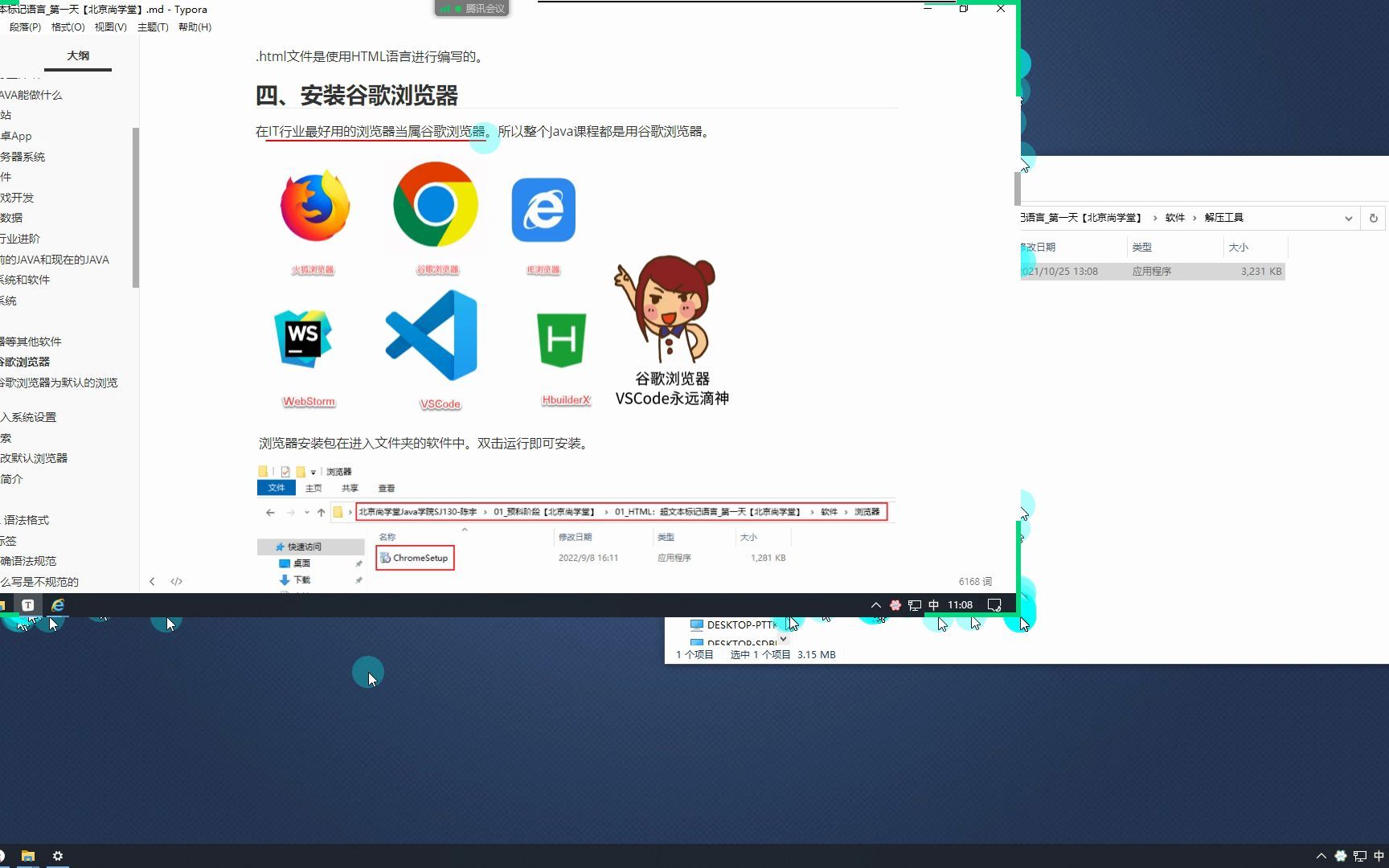Open address bar history dropdown in File Explorer
The height and width of the screenshot is (868, 1389).
point(1348,218)
